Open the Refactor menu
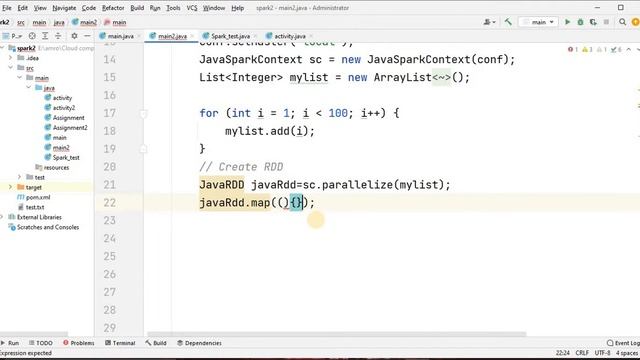The height and width of the screenshot is (360, 640). [x=113, y=8]
